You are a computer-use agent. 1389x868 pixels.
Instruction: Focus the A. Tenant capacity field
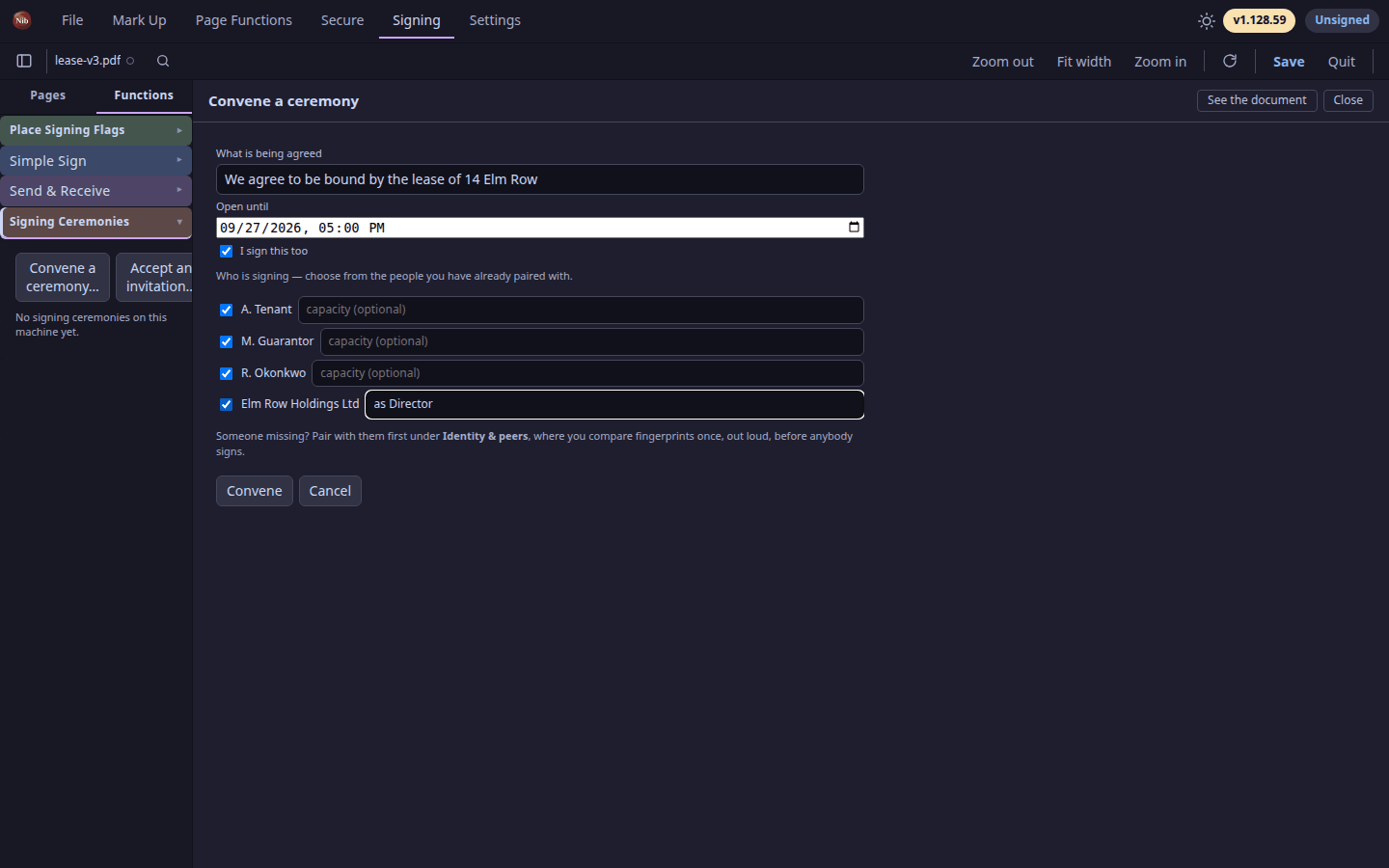581,310
